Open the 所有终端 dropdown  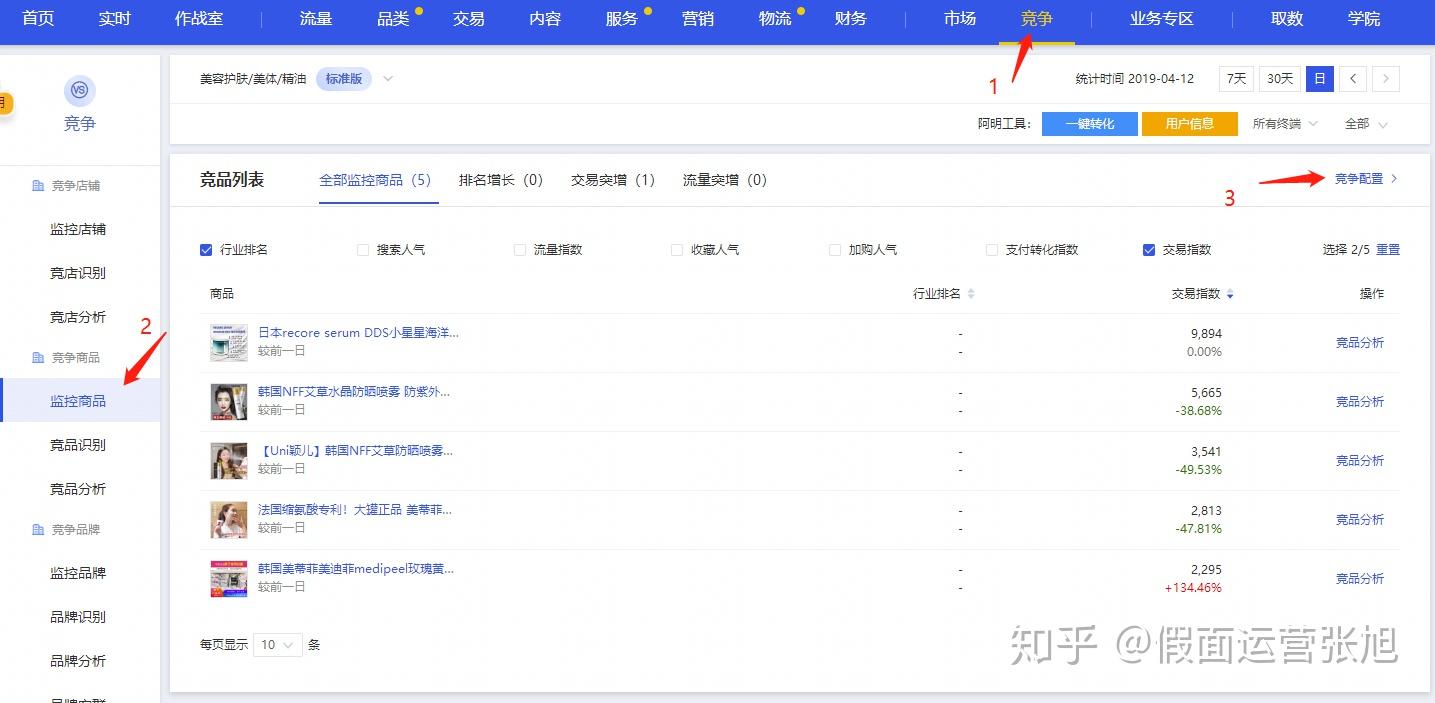[x=1285, y=124]
